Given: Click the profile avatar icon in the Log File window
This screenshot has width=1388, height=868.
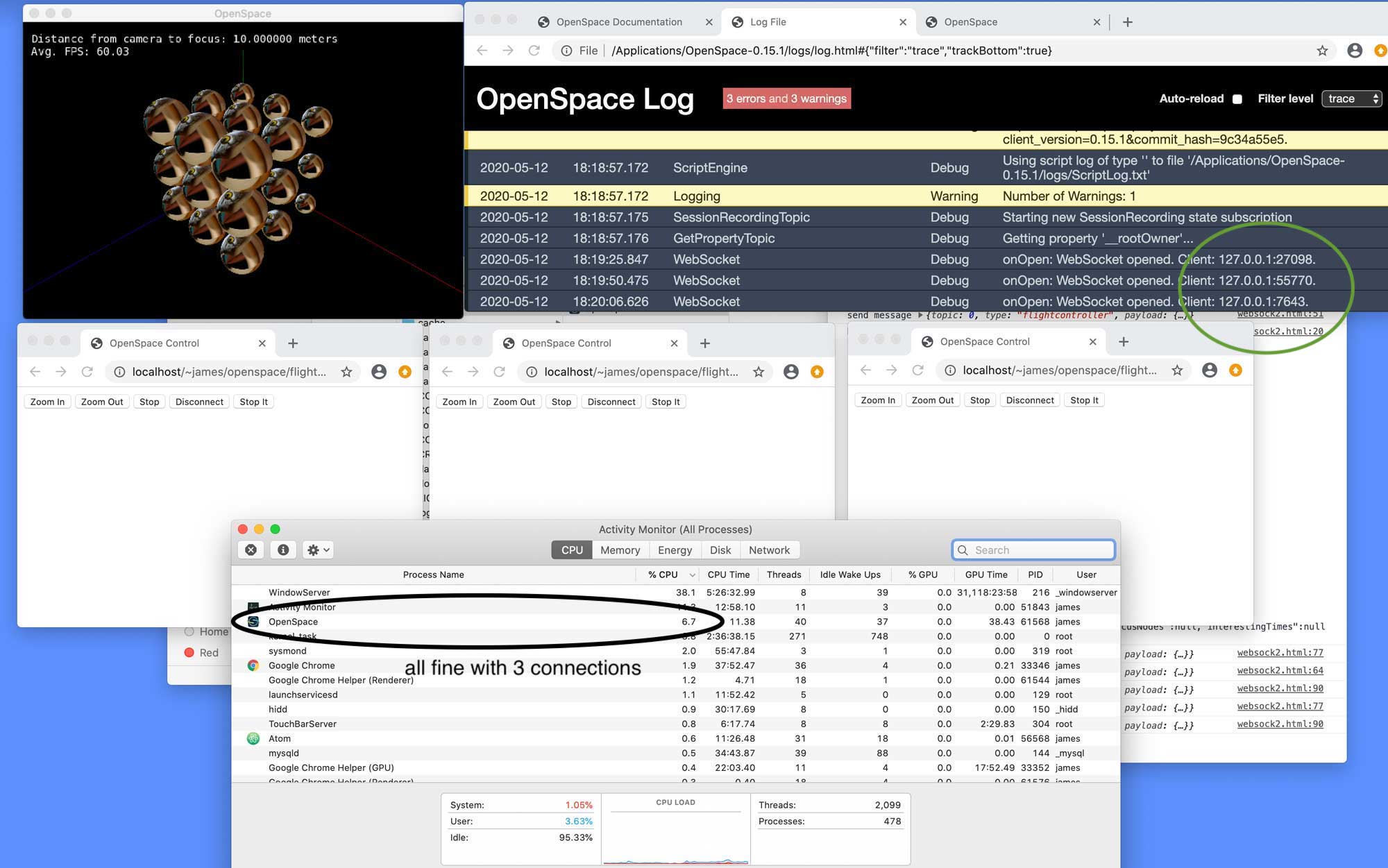Looking at the screenshot, I should click(1354, 51).
